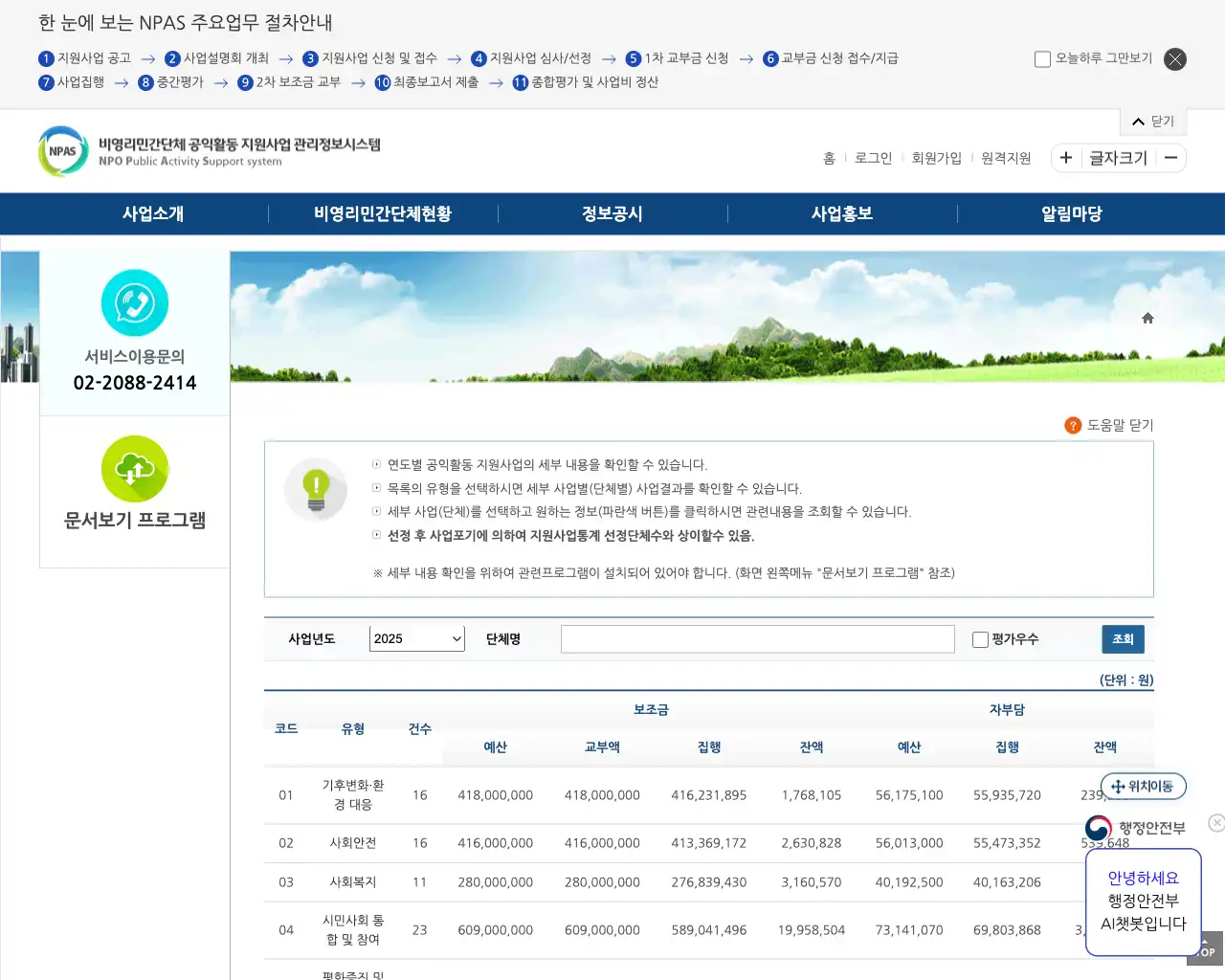The width and height of the screenshot is (1225, 980).
Task: Click step 5 1차 교부금 신청
Action: coord(677,58)
